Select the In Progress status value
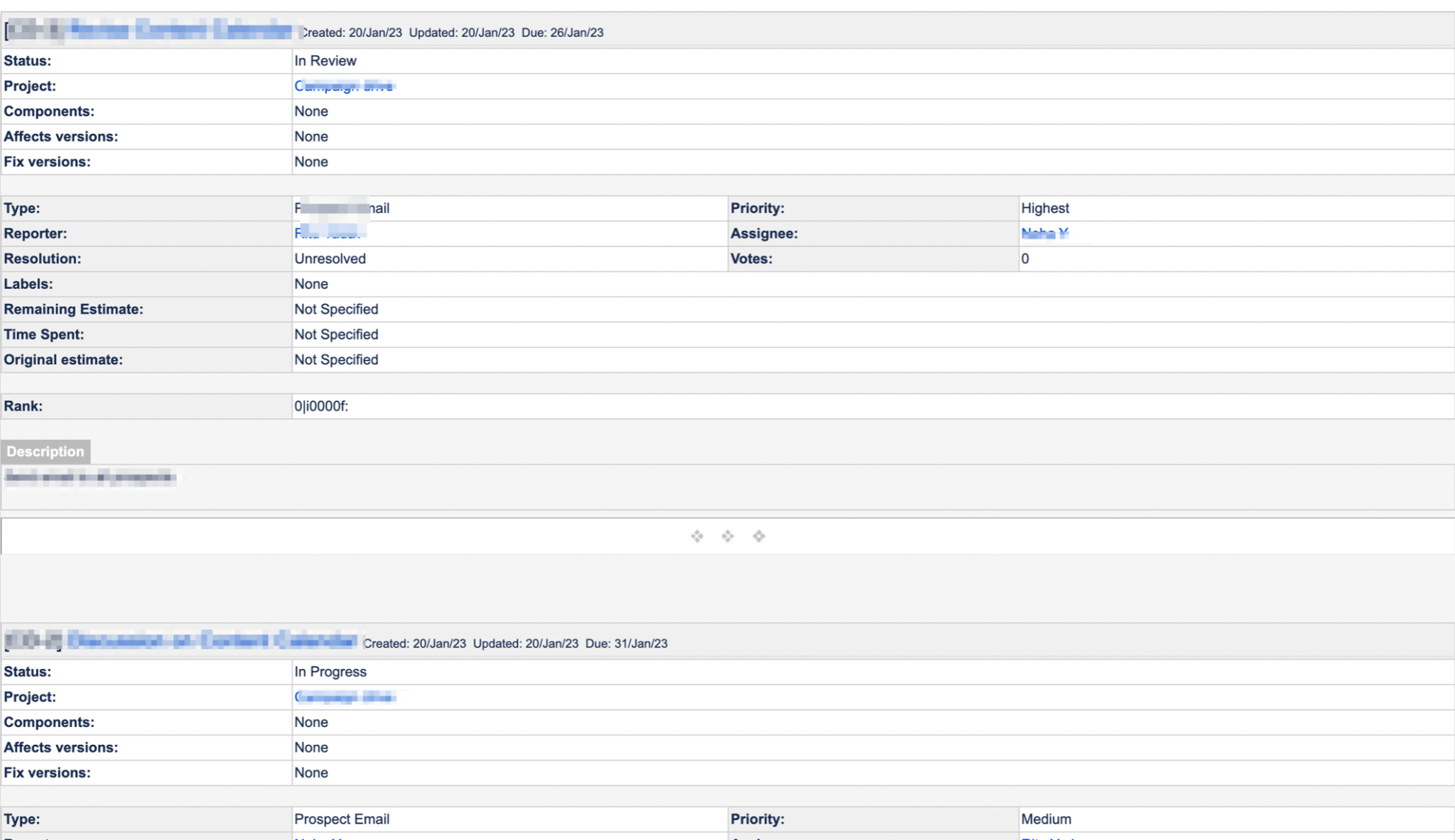Viewport: 1455px width, 840px height. [x=330, y=671]
